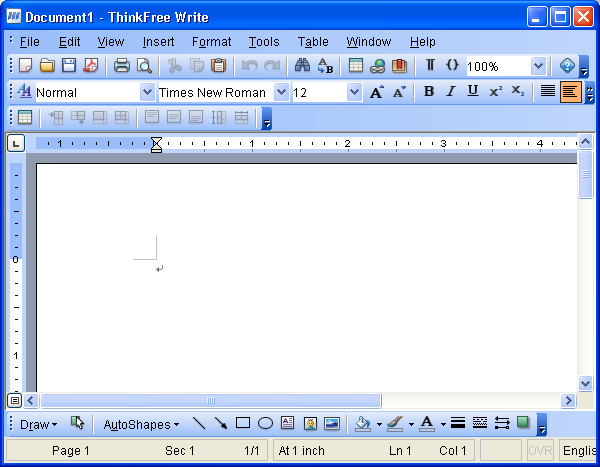Create a new document via toolbar icon
600x467 pixels.
pyautogui.click(x=25, y=65)
